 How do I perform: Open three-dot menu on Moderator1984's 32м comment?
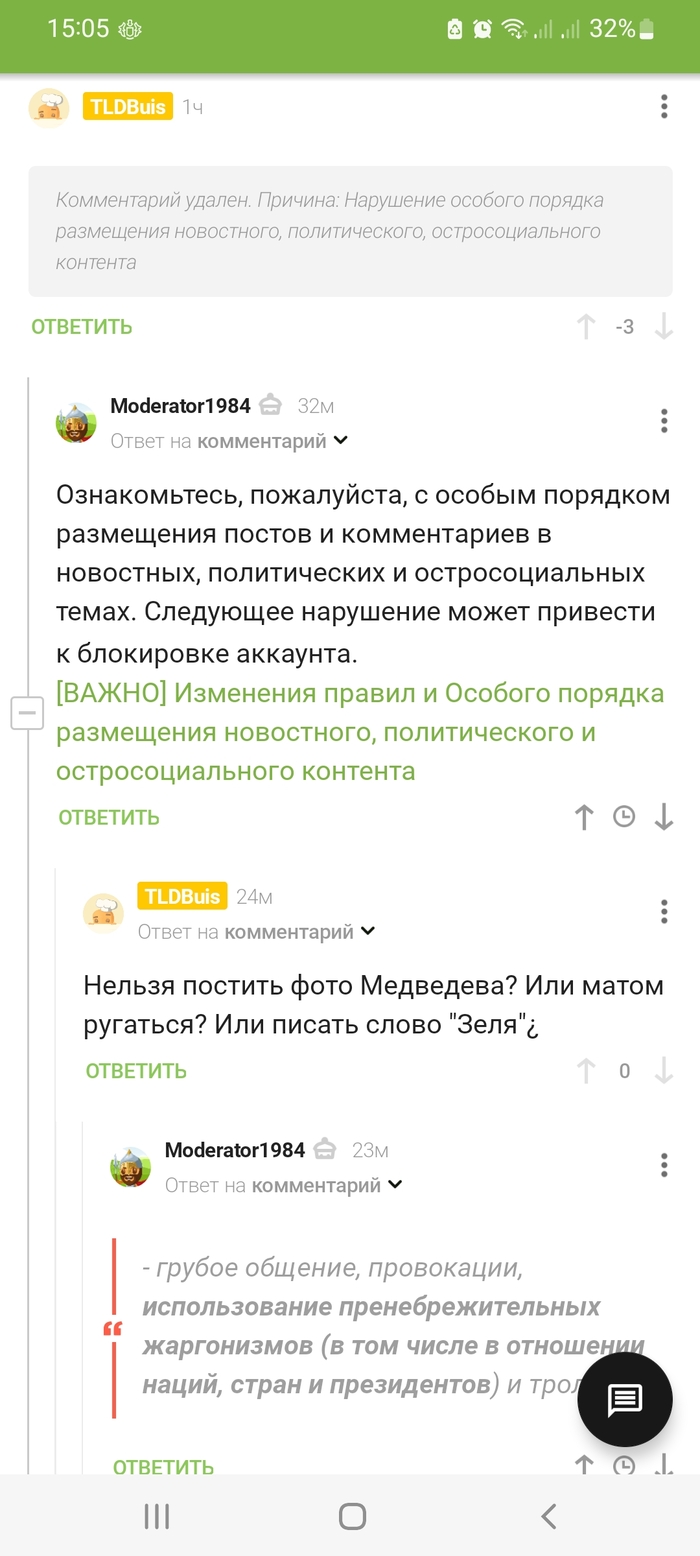(x=664, y=421)
